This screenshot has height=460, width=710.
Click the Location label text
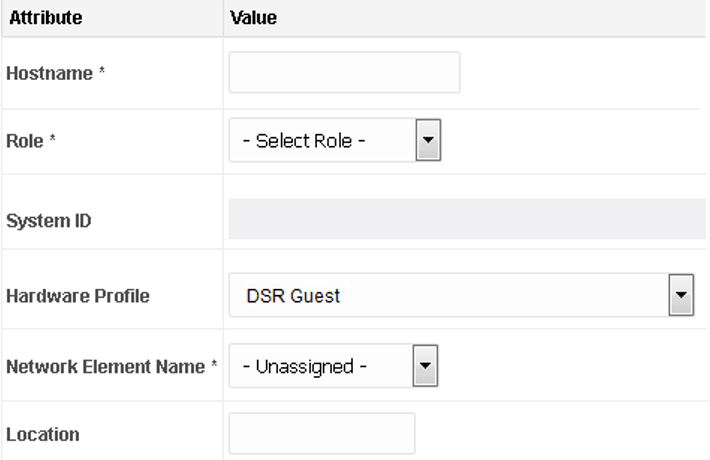click(43, 435)
